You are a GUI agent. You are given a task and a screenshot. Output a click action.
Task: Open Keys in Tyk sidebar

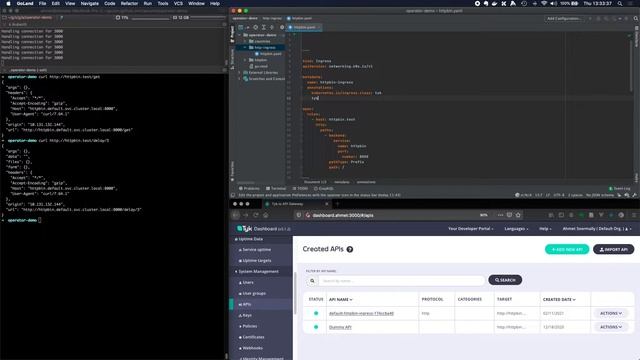[247, 315]
